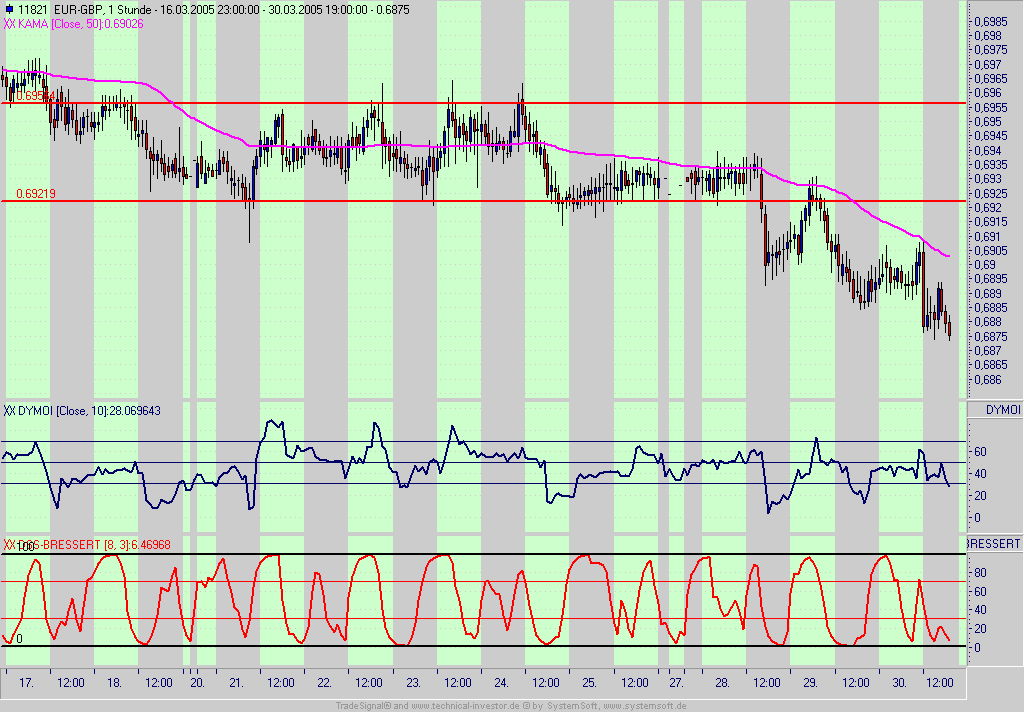
Task: Click the 24. date label on the time axis
Action: pos(501,683)
